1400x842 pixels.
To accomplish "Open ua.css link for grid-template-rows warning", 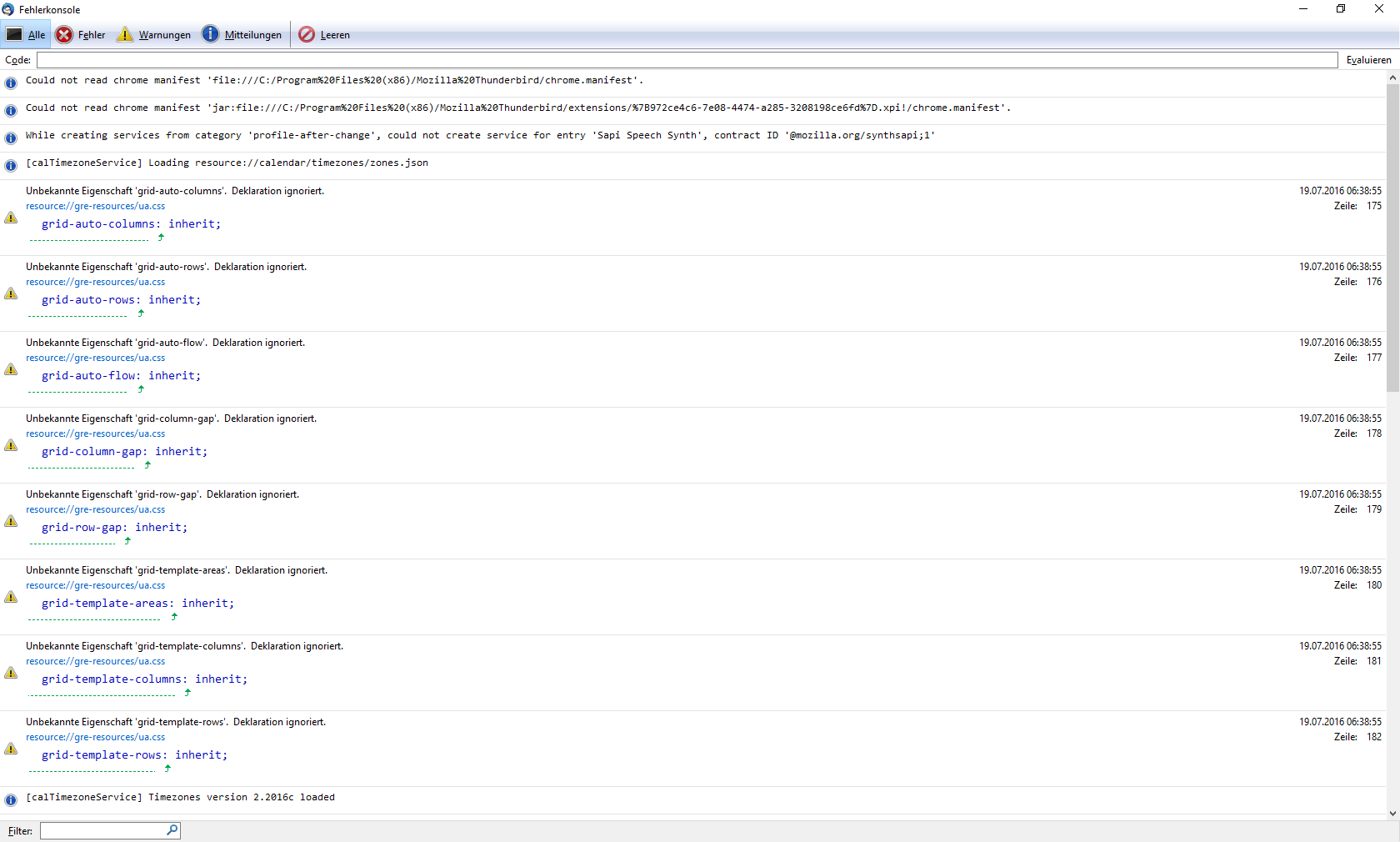I will tap(95, 738).
